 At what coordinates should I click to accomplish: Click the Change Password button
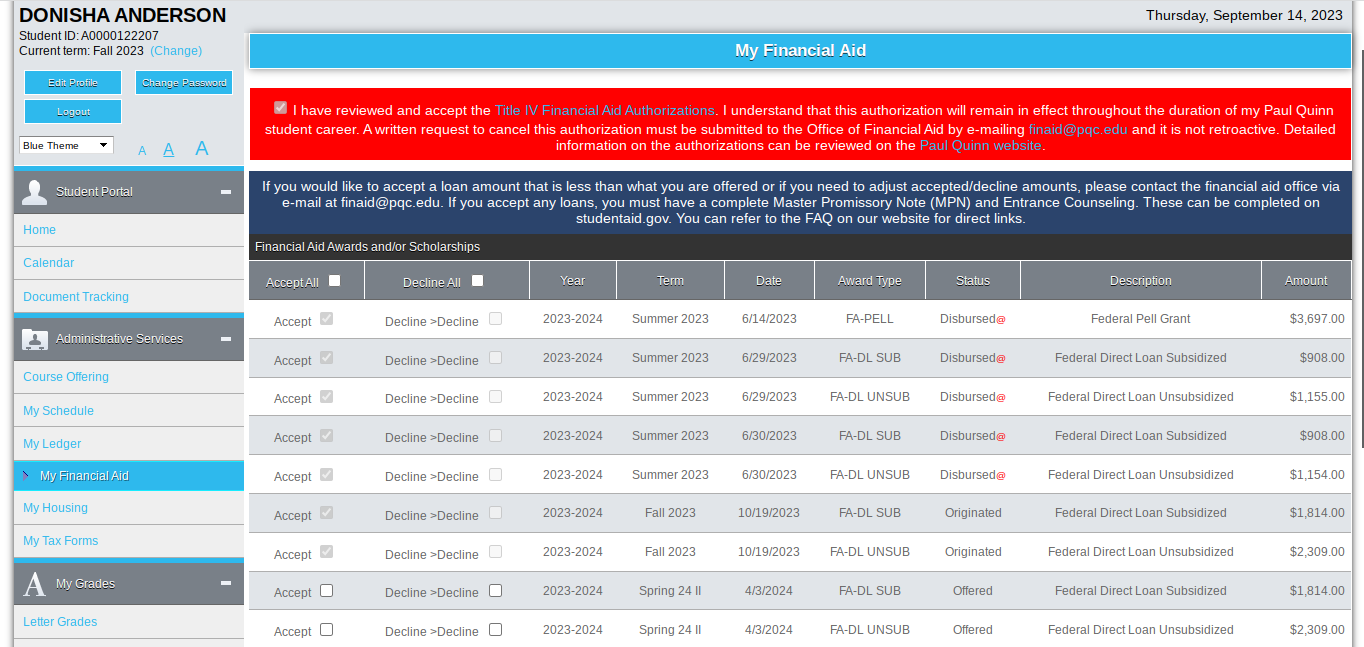pyautogui.click(x=184, y=83)
